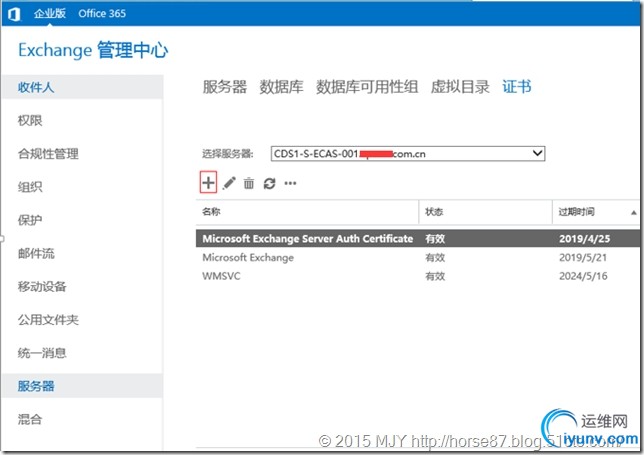This screenshot has height=455, width=644.
Task: Click the Office logo icon
Action: 14,14
